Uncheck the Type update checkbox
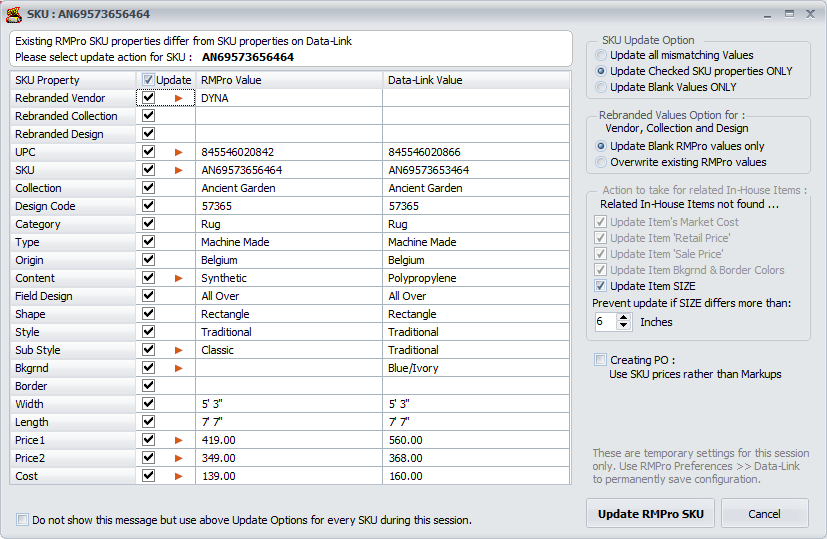 (x=148, y=242)
